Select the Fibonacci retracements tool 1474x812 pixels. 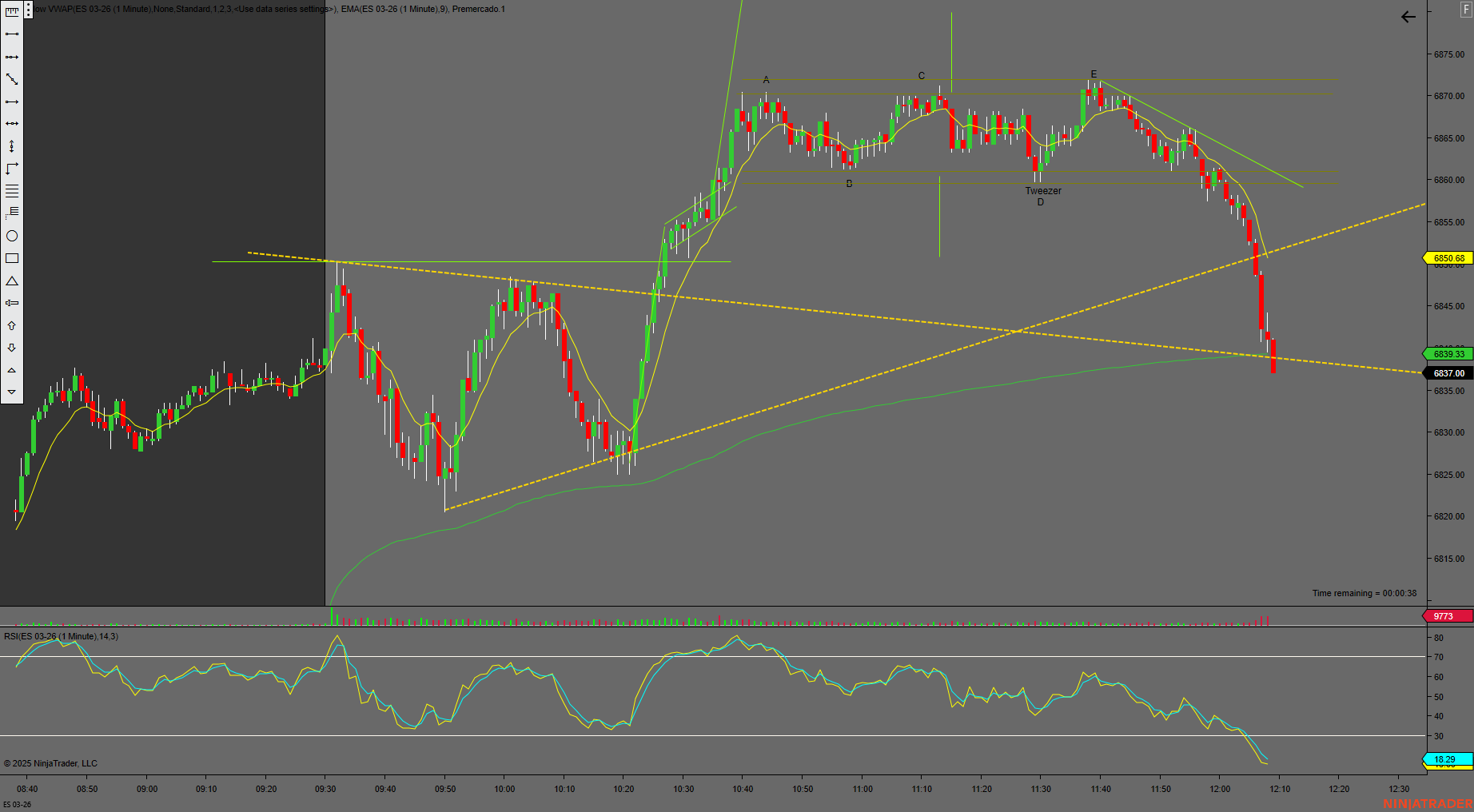[x=12, y=191]
